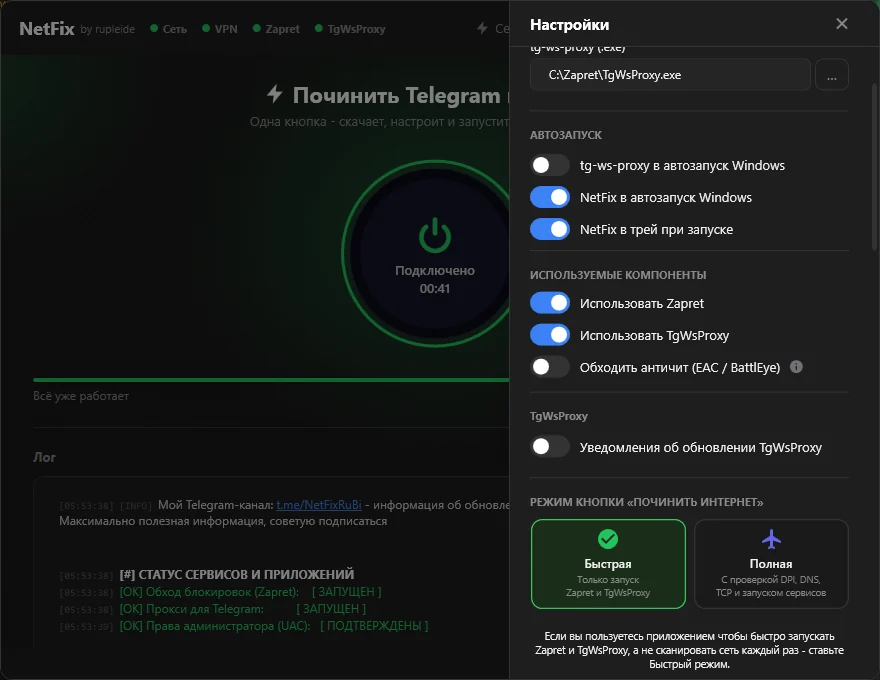Click the Zapret status indicator in header
880x680 pixels.
[x=276, y=29]
